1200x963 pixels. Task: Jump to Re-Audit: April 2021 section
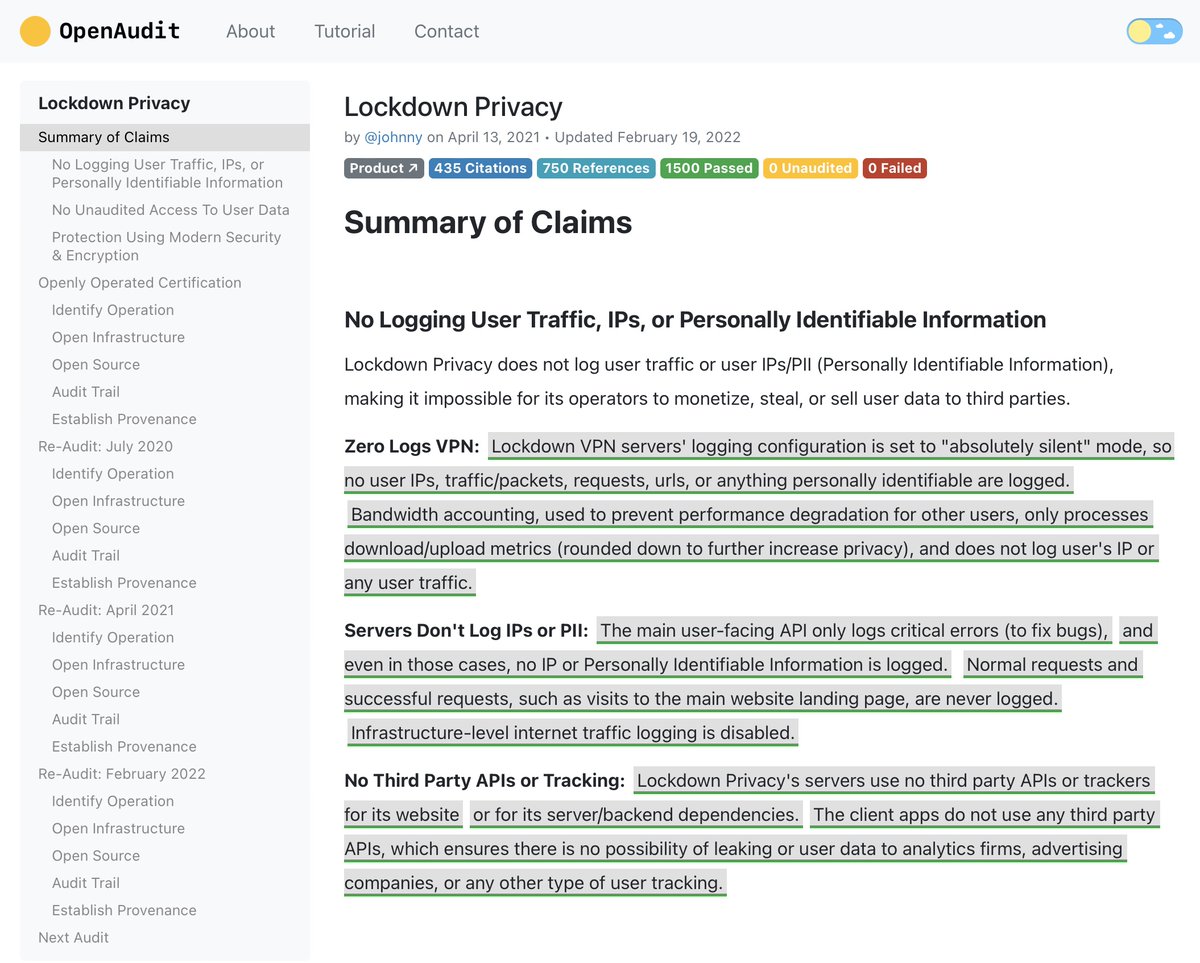coord(106,610)
